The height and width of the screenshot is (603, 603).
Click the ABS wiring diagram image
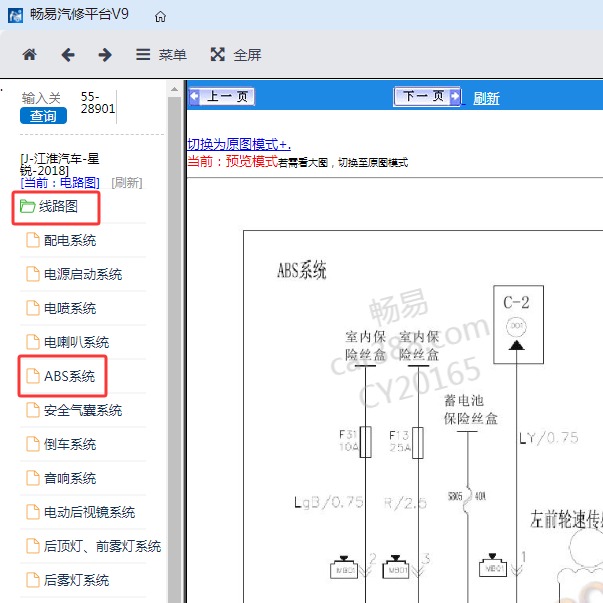click(423, 416)
